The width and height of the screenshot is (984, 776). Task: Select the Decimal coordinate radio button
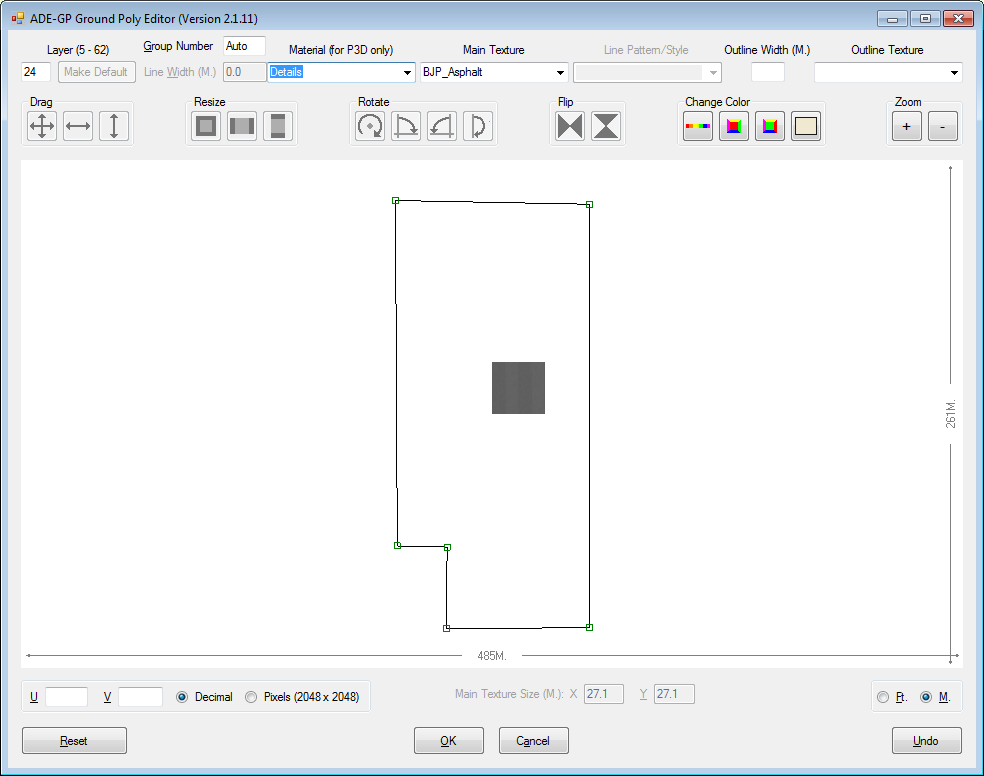pos(182,697)
